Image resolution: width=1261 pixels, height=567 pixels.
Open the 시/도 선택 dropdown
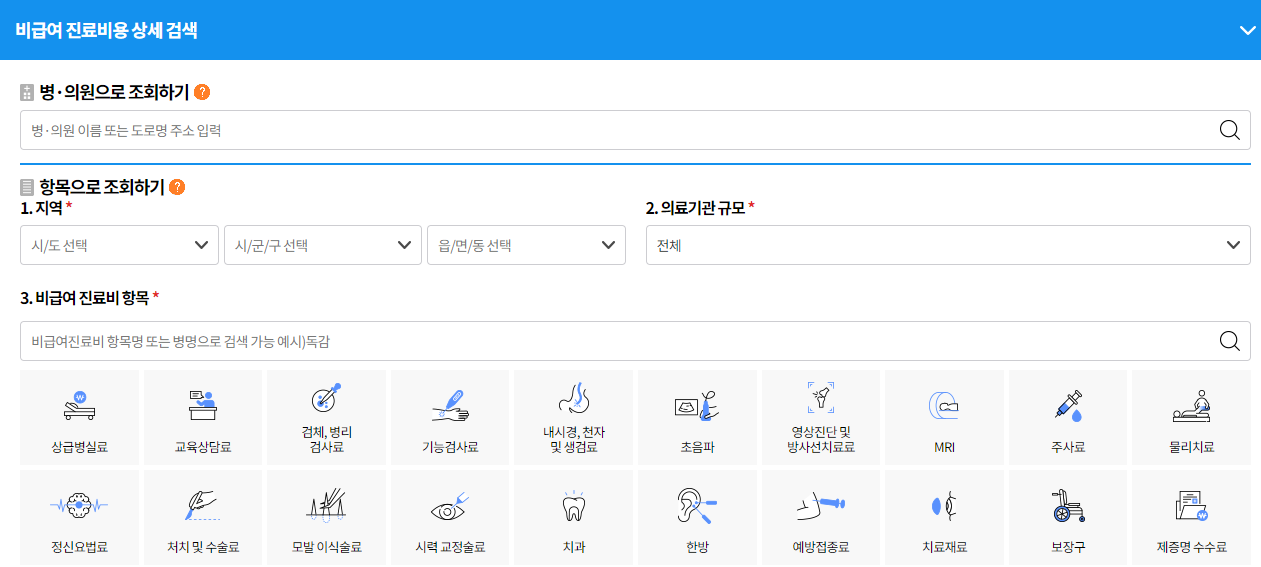click(x=119, y=245)
